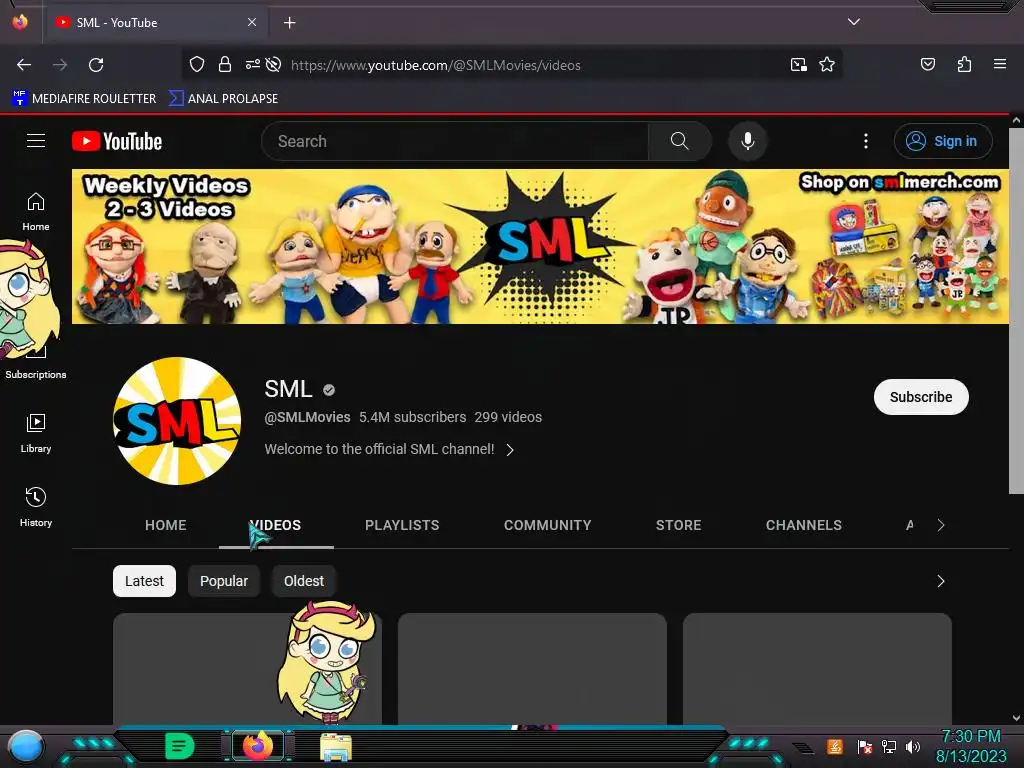Image resolution: width=1024 pixels, height=768 pixels.
Task: Switch to the VIDEOS channel tab
Action: tap(276, 525)
